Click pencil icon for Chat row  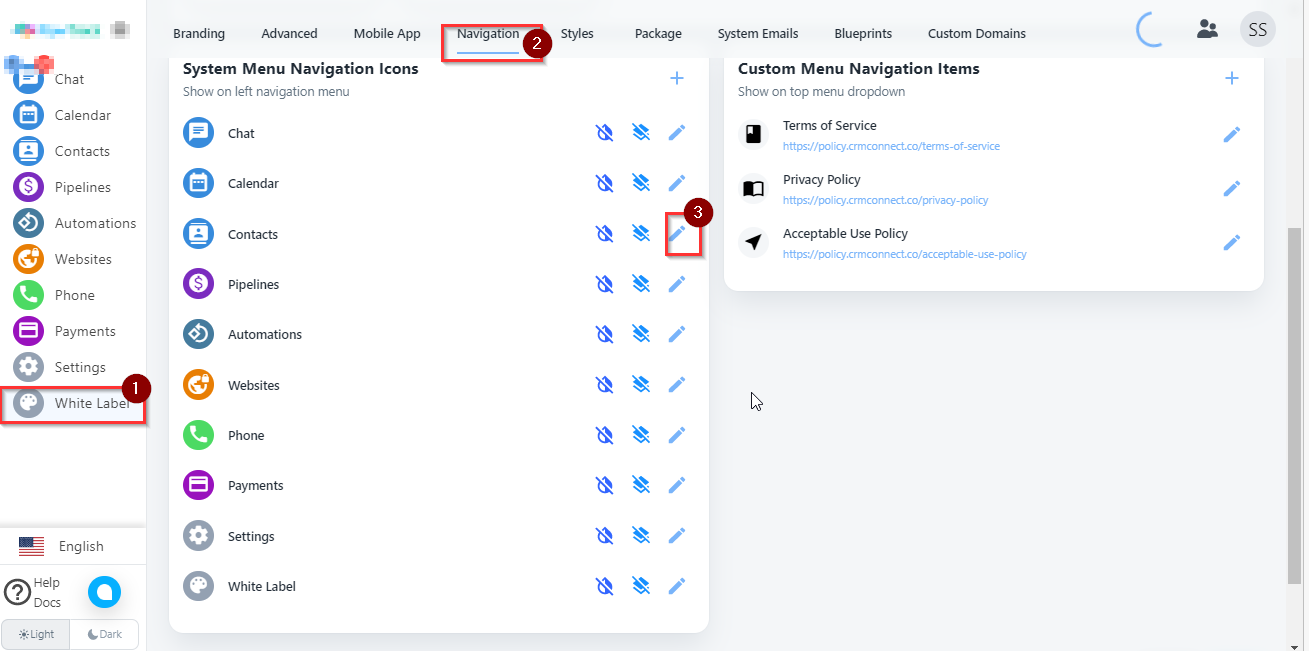pyautogui.click(x=677, y=133)
